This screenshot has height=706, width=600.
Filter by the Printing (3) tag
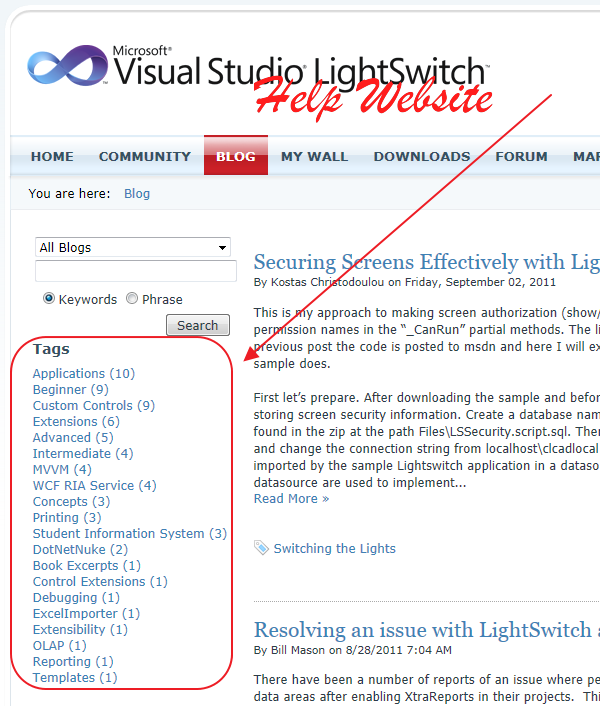pyautogui.click(x=67, y=517)
